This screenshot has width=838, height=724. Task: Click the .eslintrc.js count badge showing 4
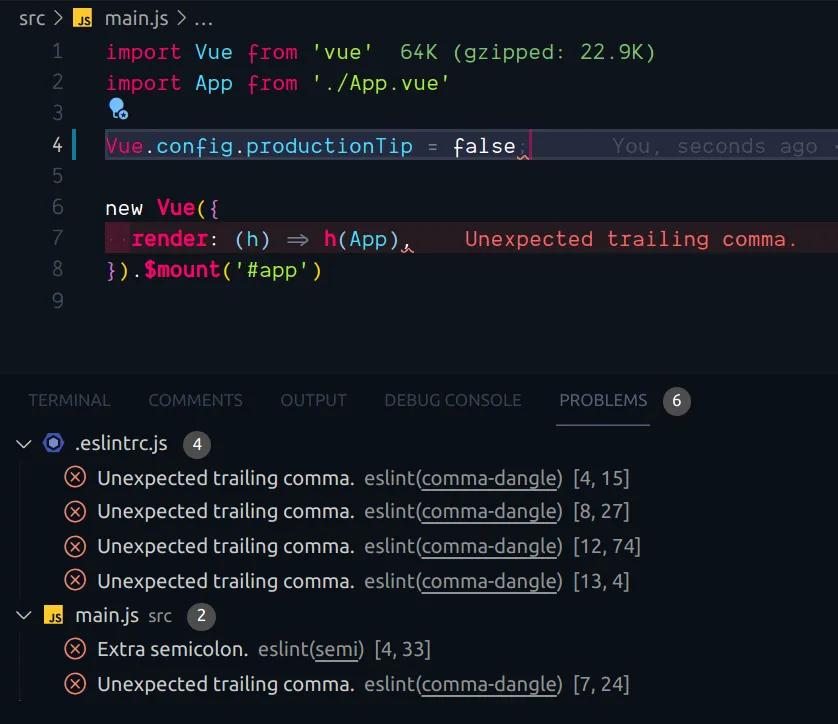(197, 444)
